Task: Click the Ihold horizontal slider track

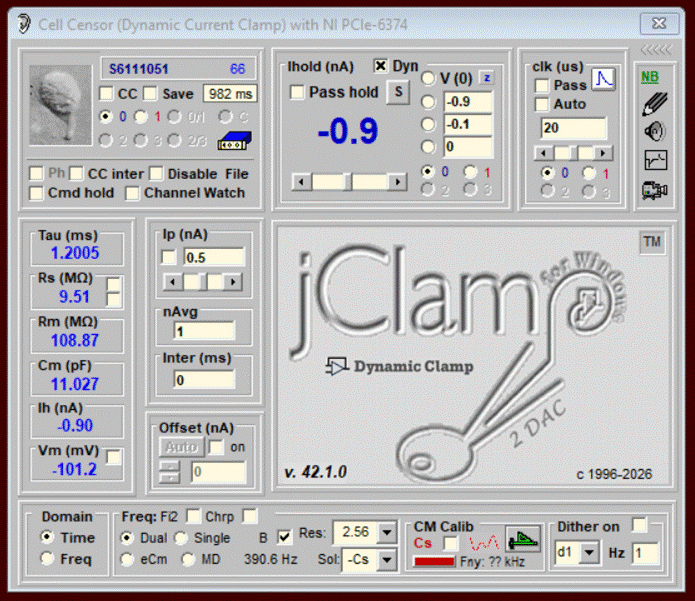Action: click(349, 181)
